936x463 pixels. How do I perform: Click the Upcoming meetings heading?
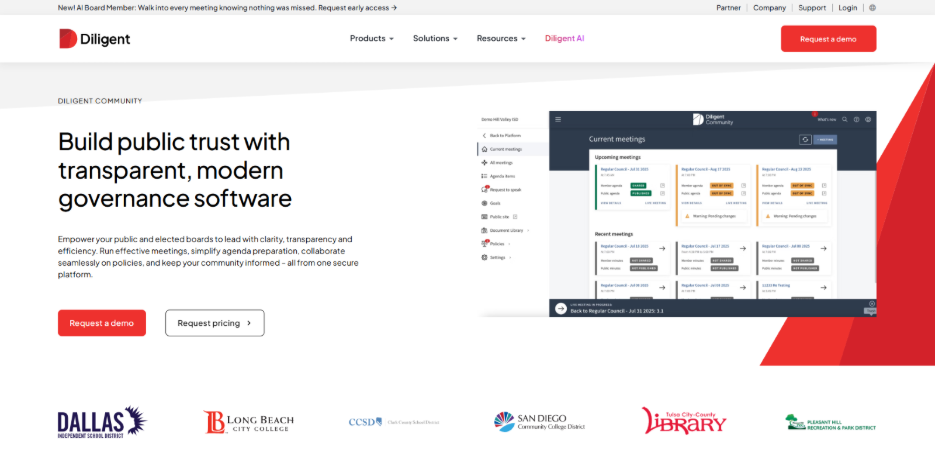click(x=618, y=158)
